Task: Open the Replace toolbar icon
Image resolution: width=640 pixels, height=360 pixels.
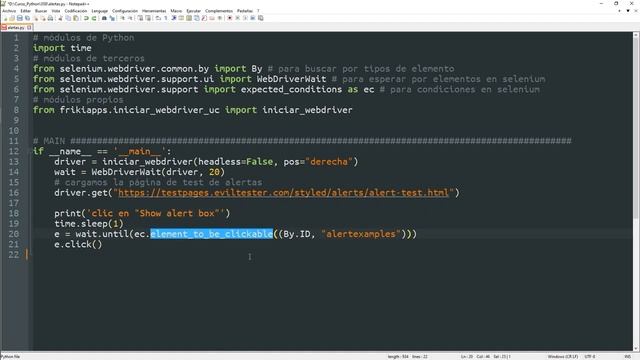Action: pyautogui.click(x=112, y=18)
